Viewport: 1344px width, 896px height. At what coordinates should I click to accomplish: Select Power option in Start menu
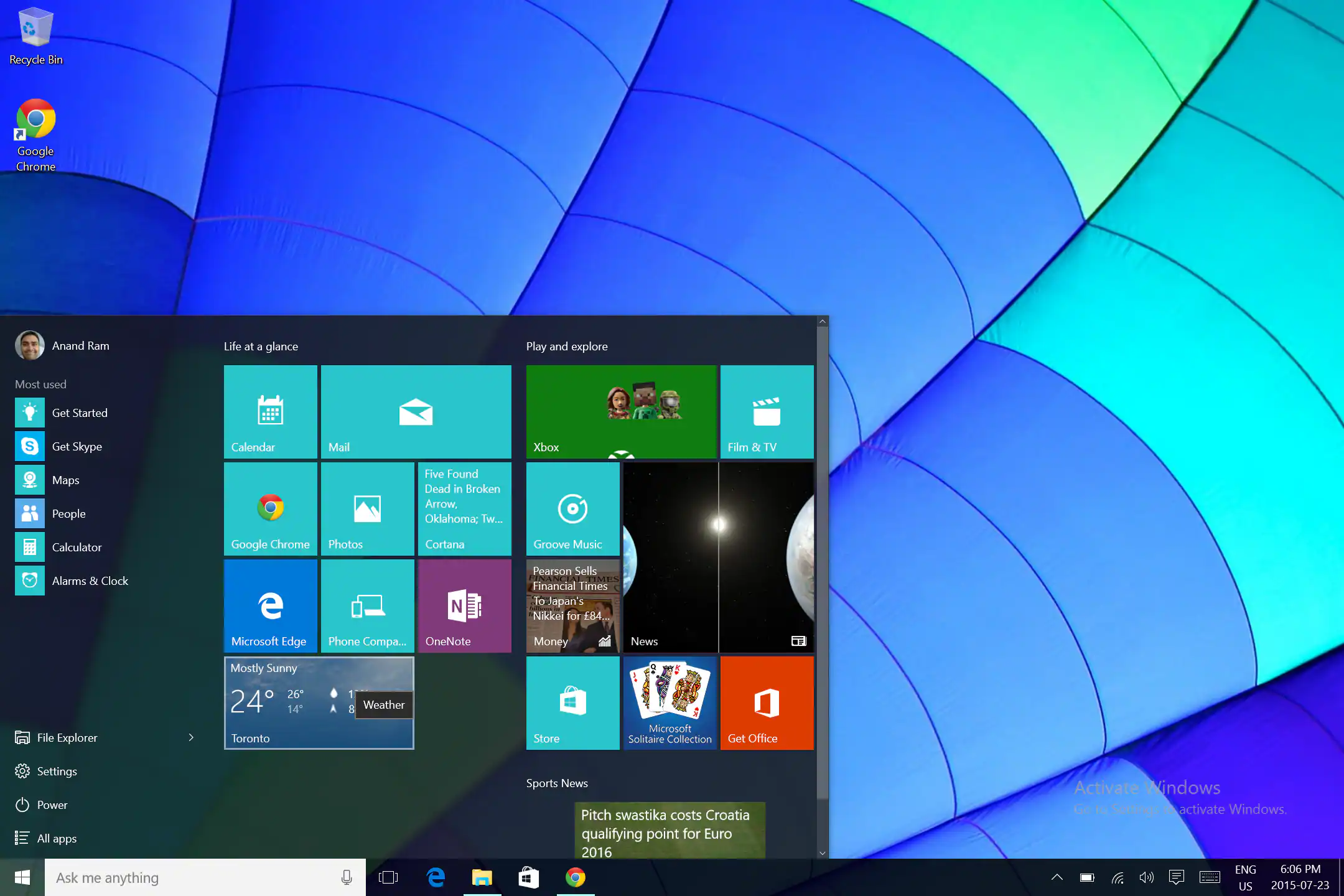[x=51, y=804]
